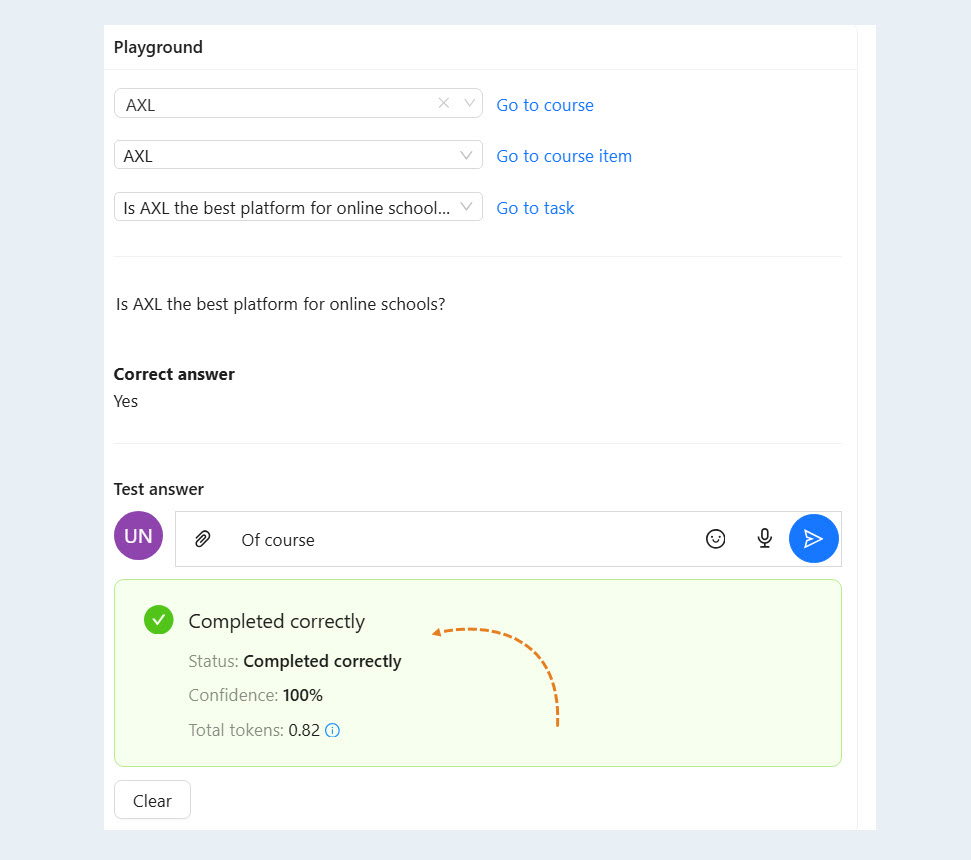Image resolution: width=971 pixels, height=860 pixels.
Task: Click the microphone voice input icon
Action: tap(765, 539)
